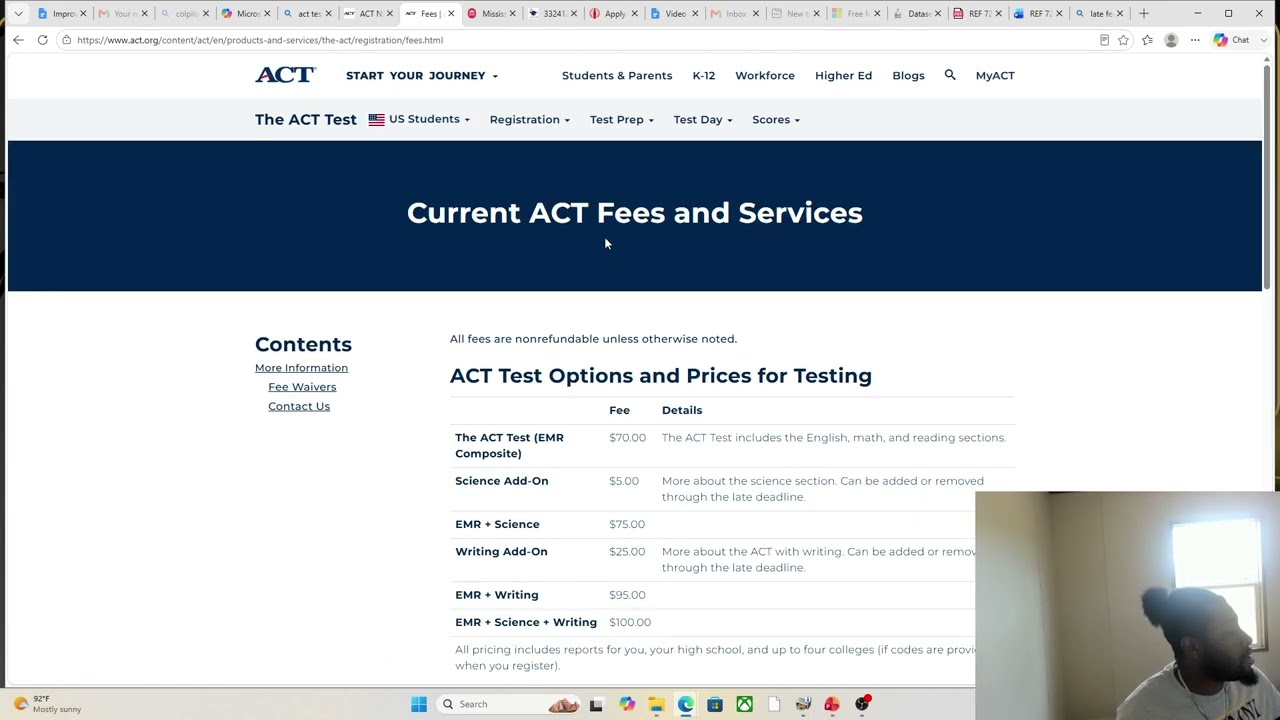Open Copilot Chat in browser toolbar

pos(1231,40)
